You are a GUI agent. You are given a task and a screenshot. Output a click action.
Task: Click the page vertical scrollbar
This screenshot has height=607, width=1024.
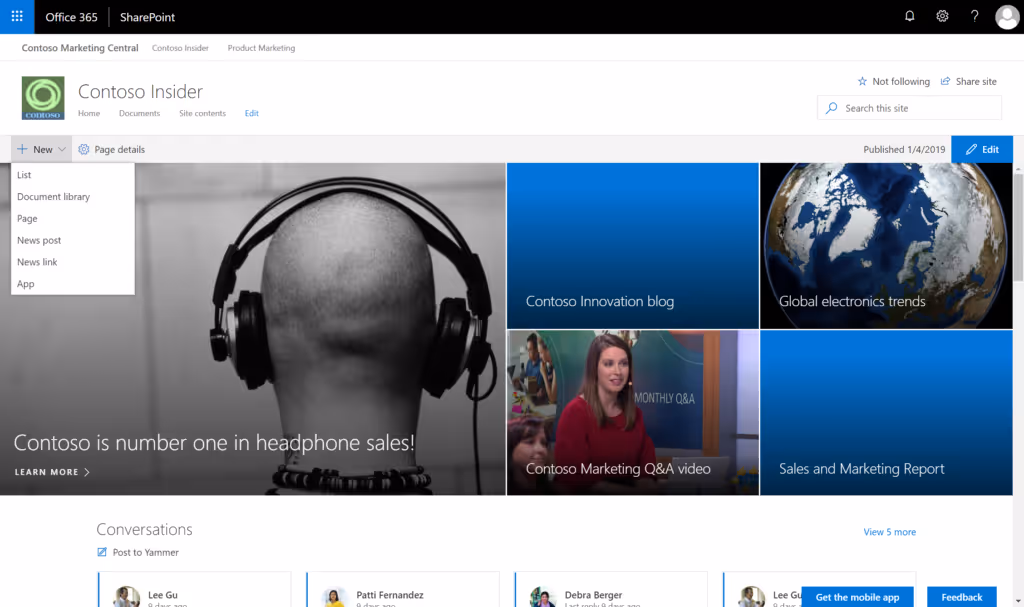tap(1018, 227)
